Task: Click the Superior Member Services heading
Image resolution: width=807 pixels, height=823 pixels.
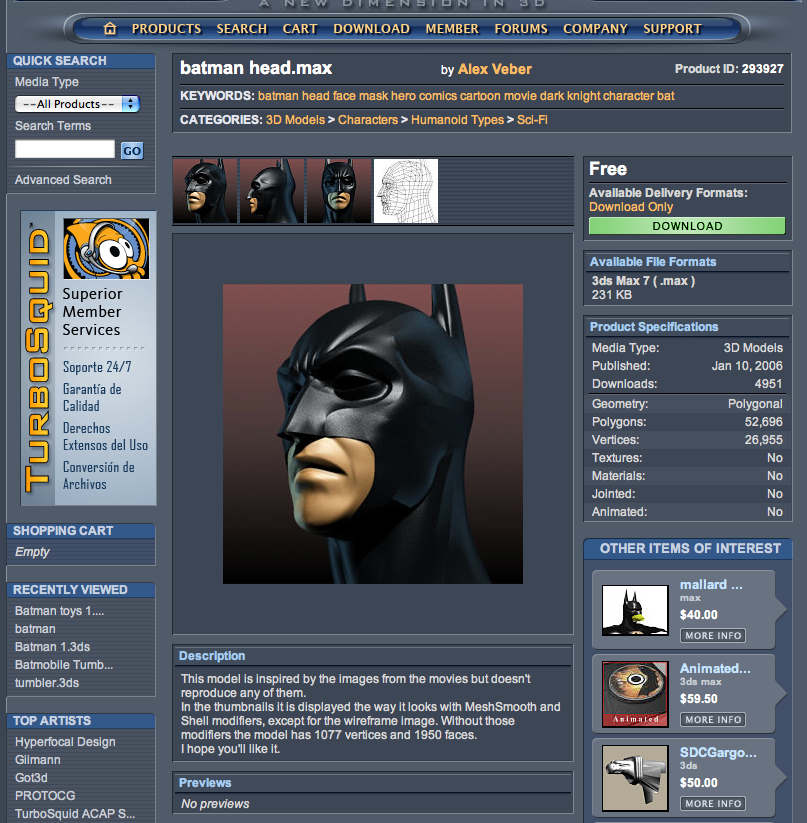Action: point(92,312)
